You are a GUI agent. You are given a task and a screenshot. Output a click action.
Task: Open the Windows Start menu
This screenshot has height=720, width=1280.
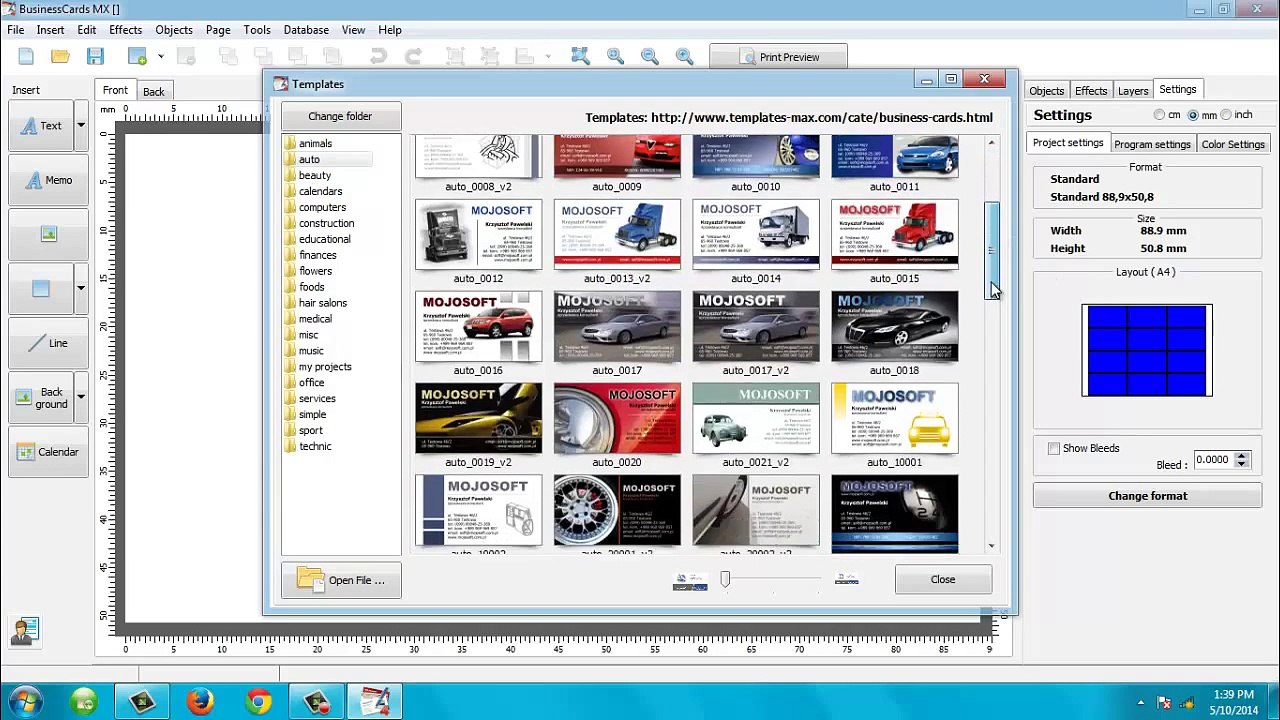(x=26, y=701)
